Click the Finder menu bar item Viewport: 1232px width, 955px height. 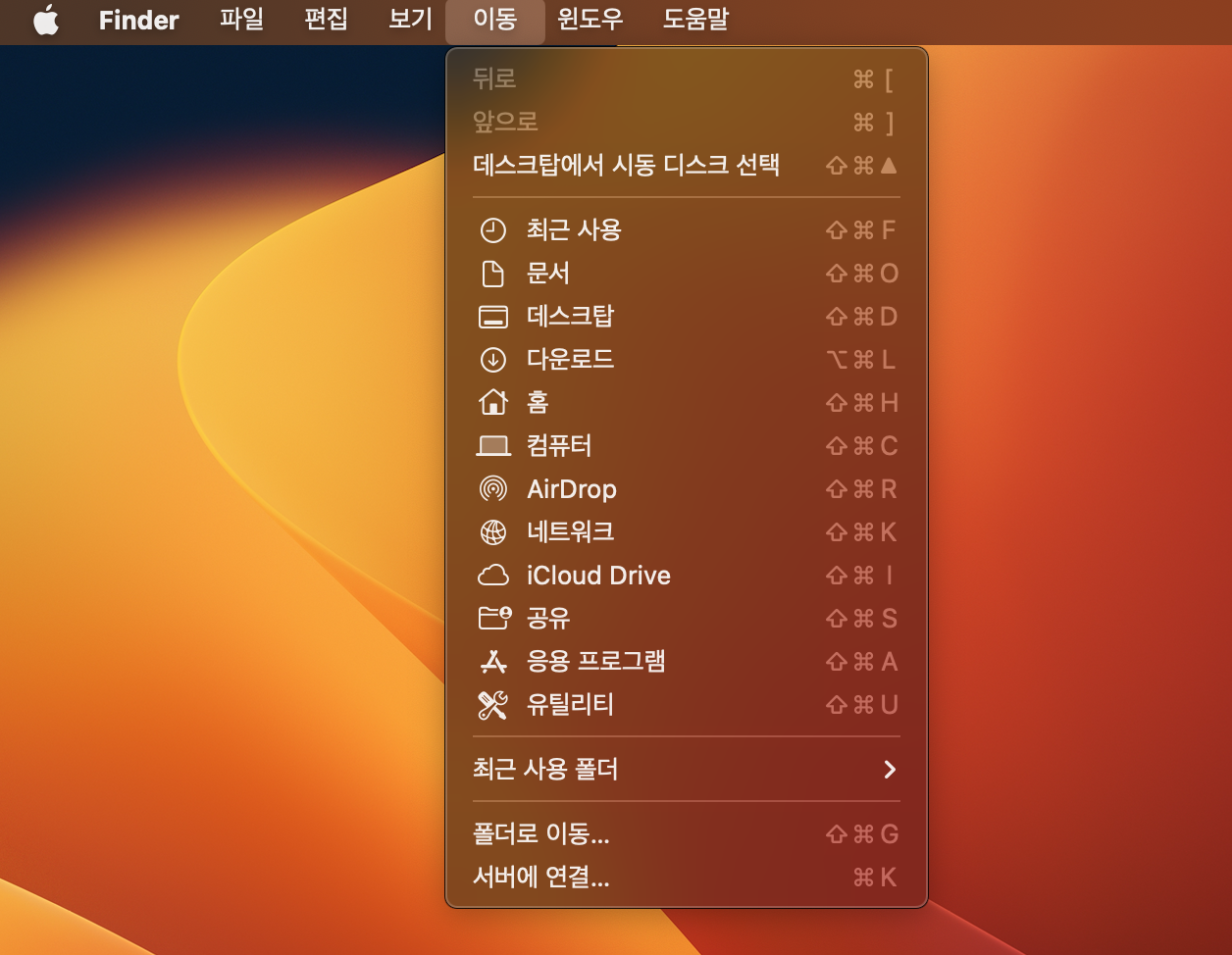137,21
